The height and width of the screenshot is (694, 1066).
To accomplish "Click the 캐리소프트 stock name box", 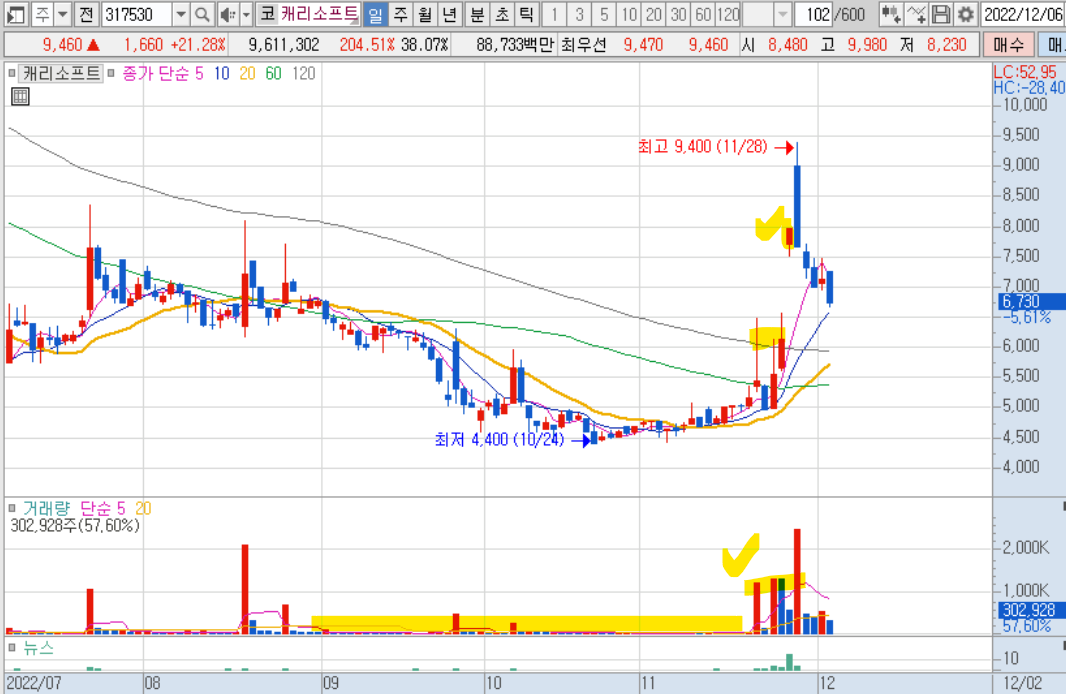I will click(319, 14).
